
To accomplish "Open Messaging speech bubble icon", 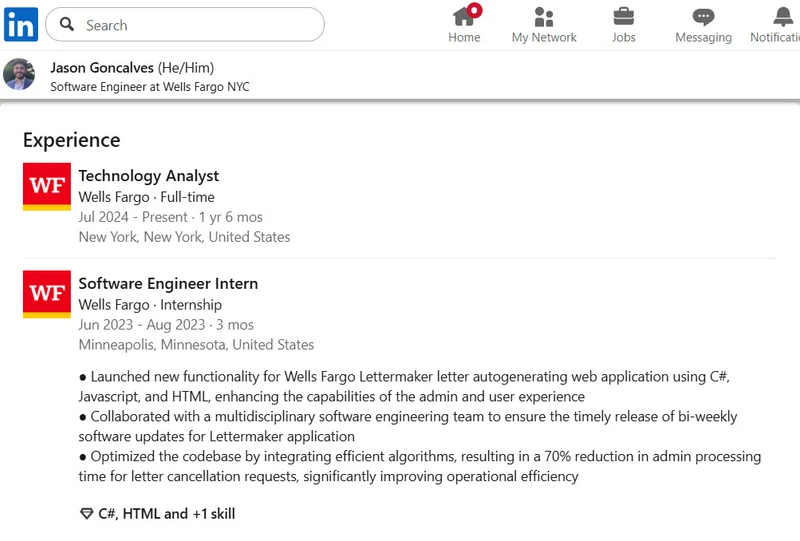I will [x=703, y=17].
